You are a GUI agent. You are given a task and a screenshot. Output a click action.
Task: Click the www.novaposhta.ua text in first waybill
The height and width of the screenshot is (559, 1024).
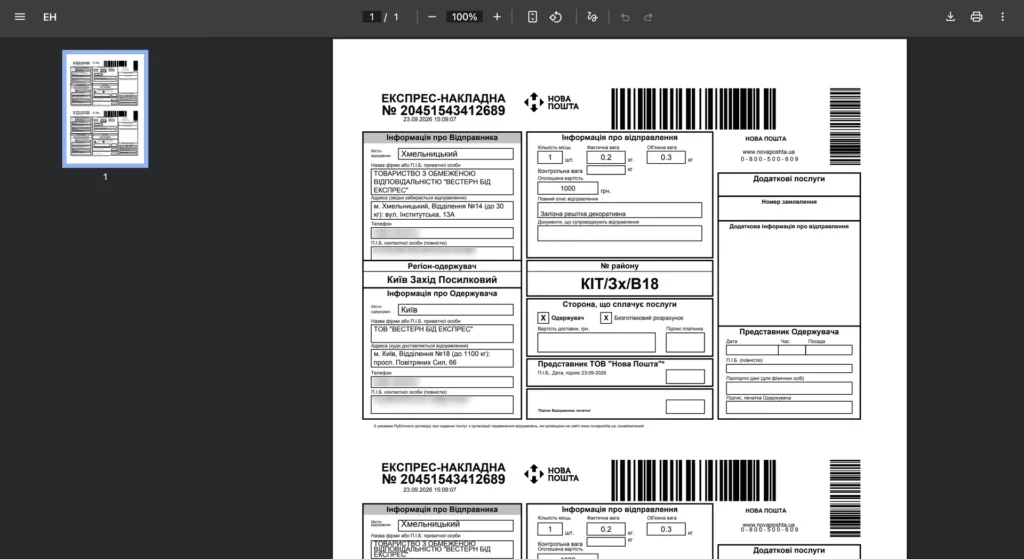coord(769,152)
